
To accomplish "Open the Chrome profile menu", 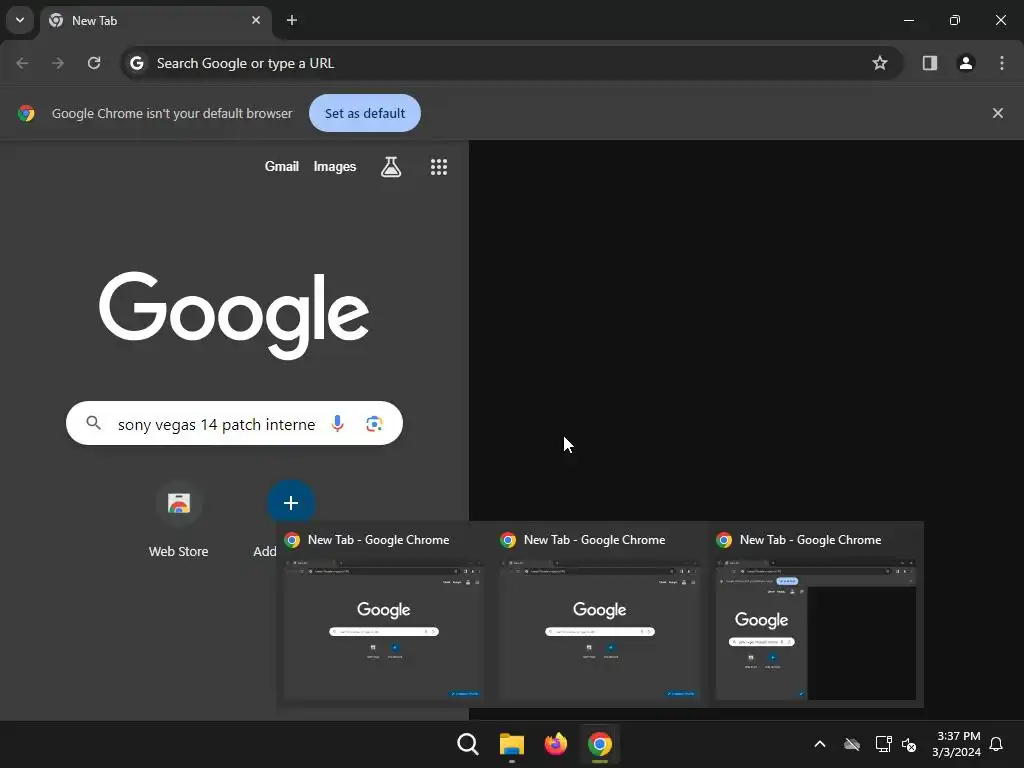I will coord(966,63).
